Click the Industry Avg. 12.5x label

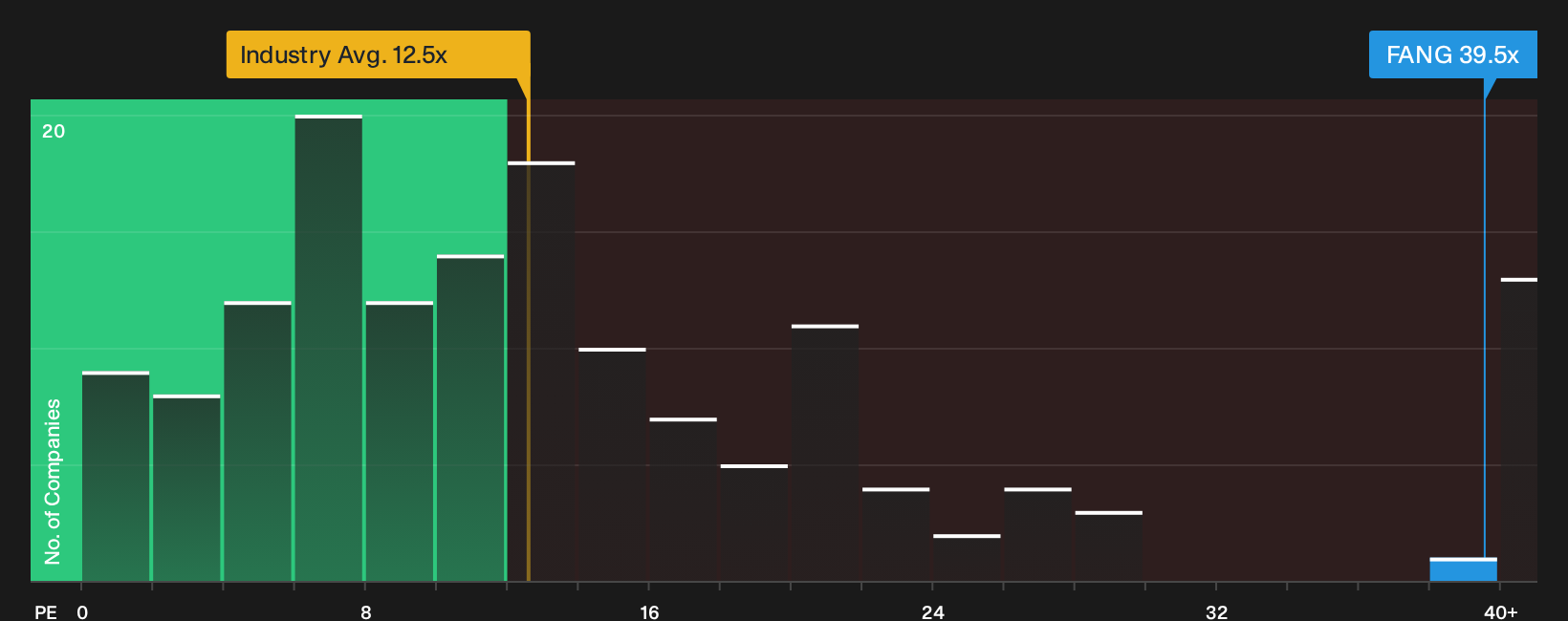click(x=378, y=54)
